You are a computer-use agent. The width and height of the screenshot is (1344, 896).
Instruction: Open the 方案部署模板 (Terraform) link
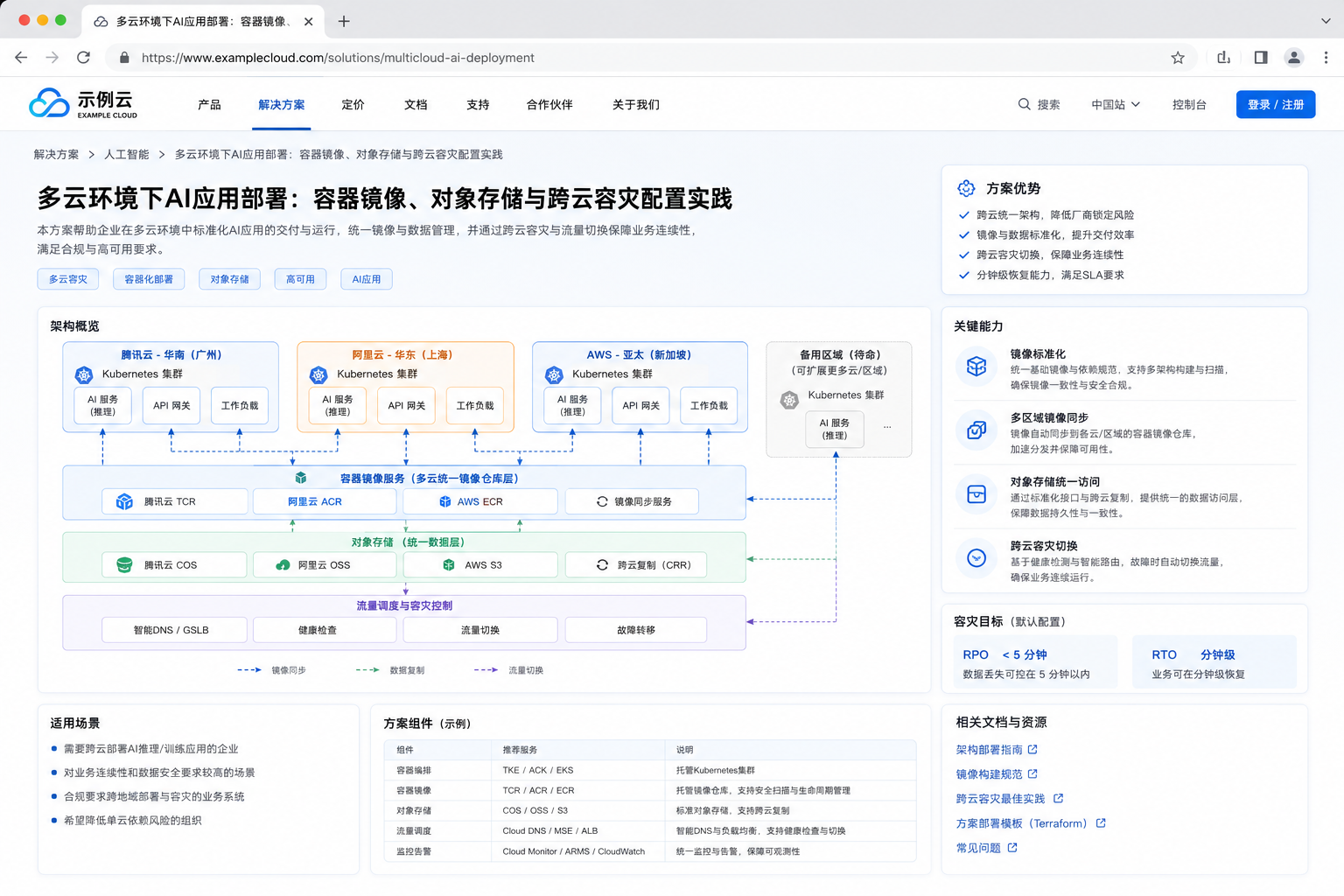[x=1031, y=823]
